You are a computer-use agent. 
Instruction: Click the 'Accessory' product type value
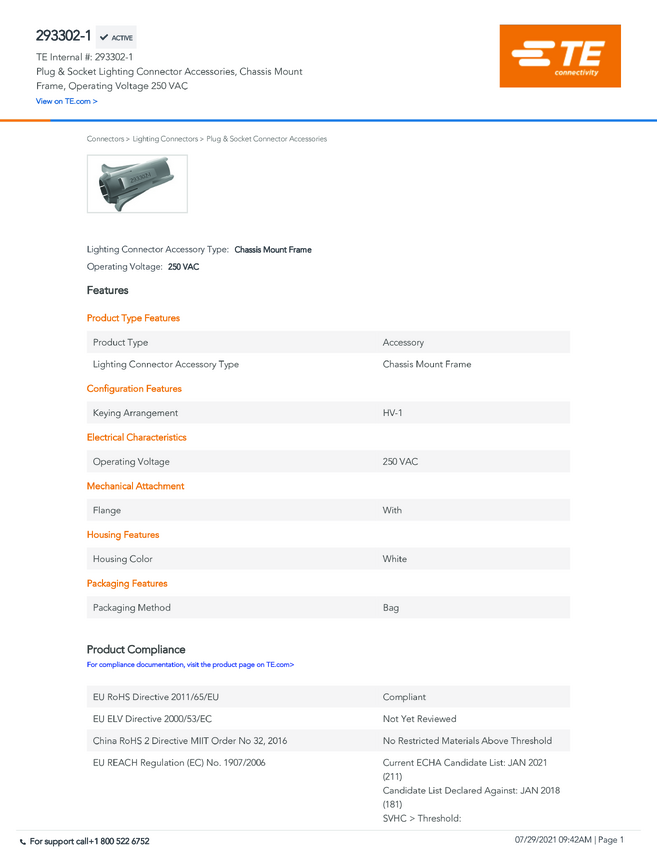(403, 343)
